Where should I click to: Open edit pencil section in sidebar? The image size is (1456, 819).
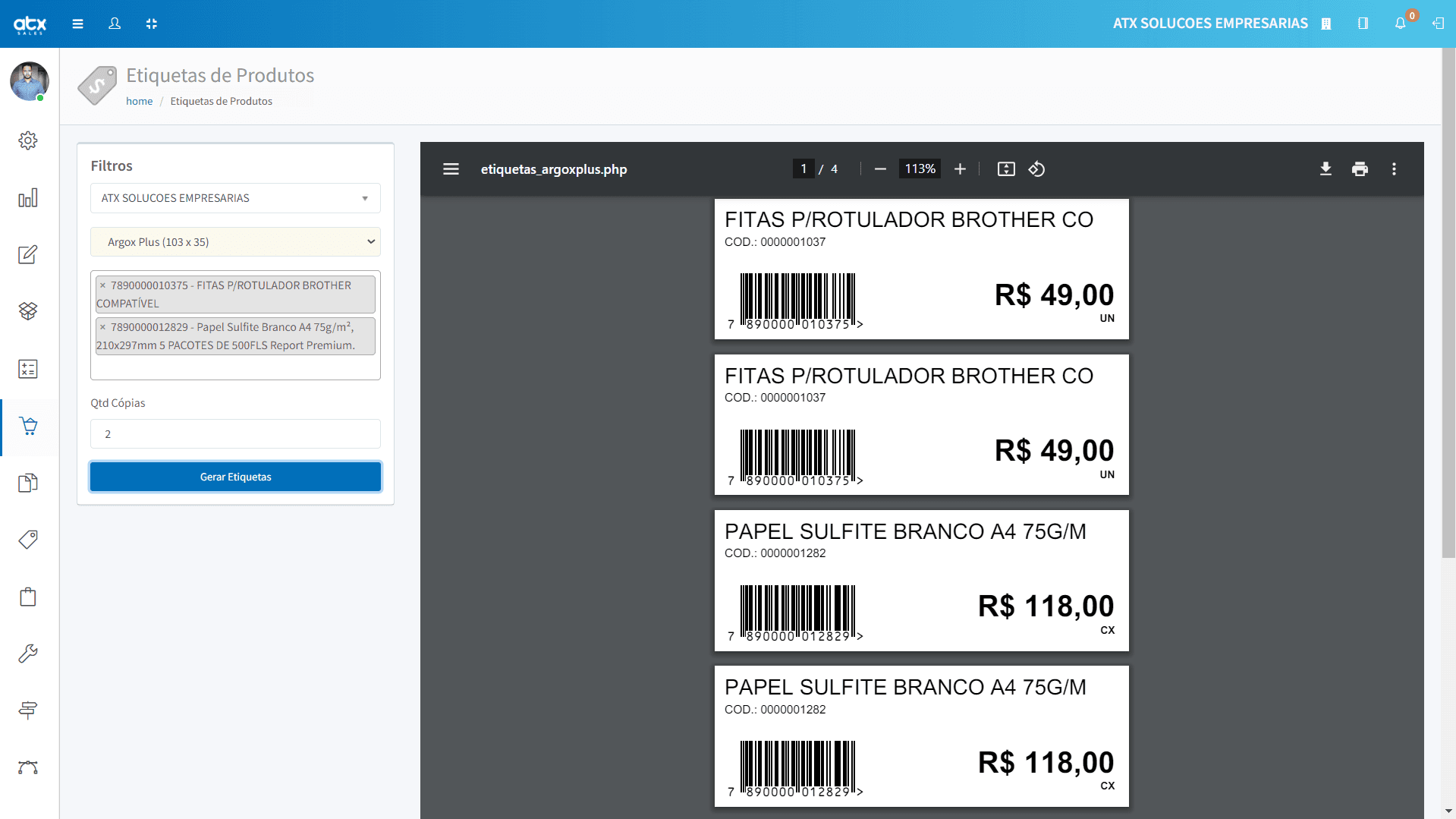click(28, 254)
